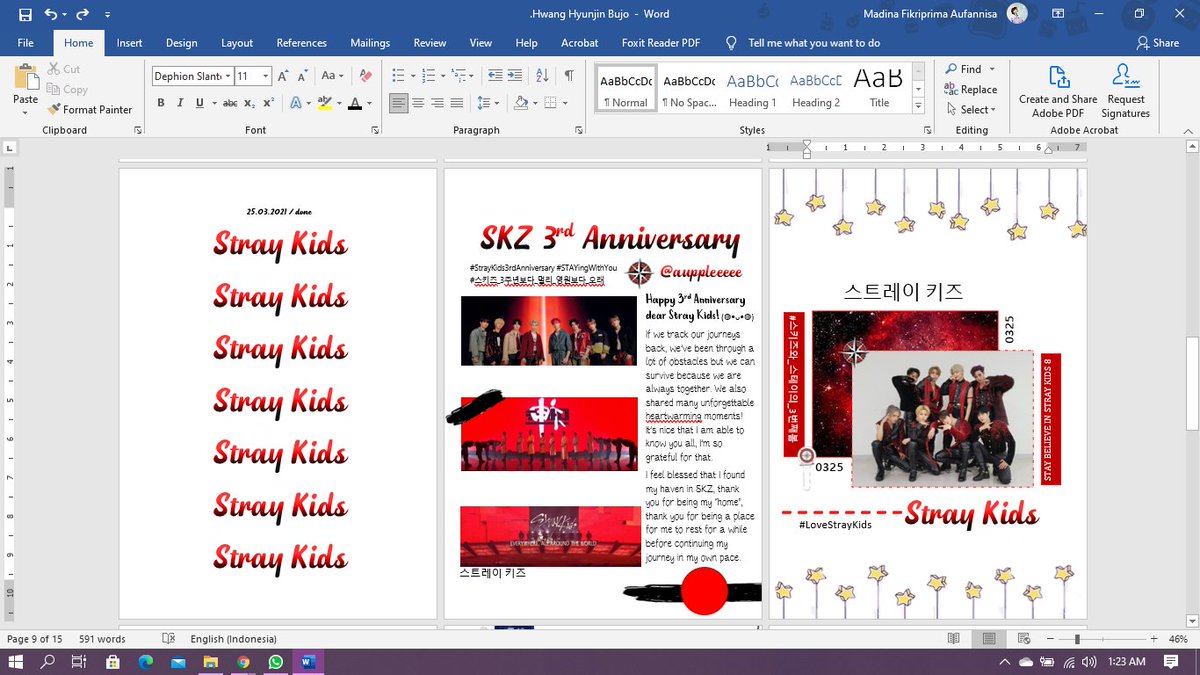
Task: Adjust the zoom slider handle
Action: tap(1077, 639)
